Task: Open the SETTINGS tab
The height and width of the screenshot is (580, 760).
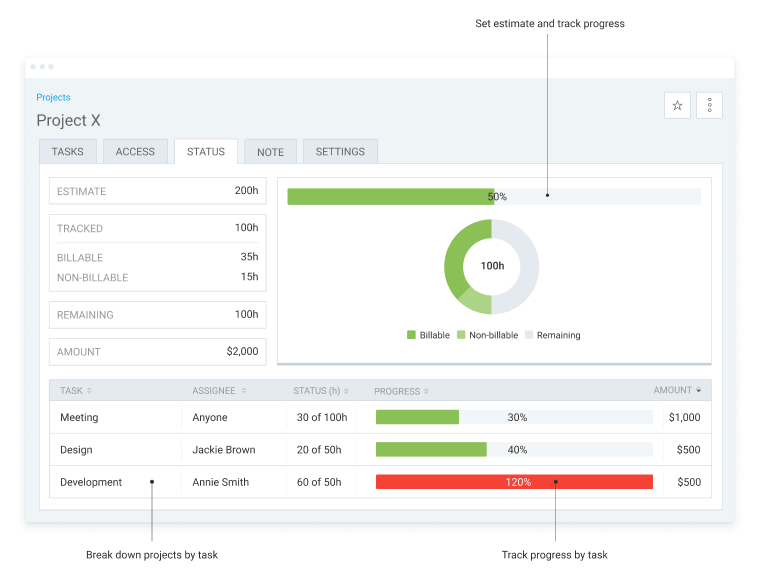Action: [340, 152]
